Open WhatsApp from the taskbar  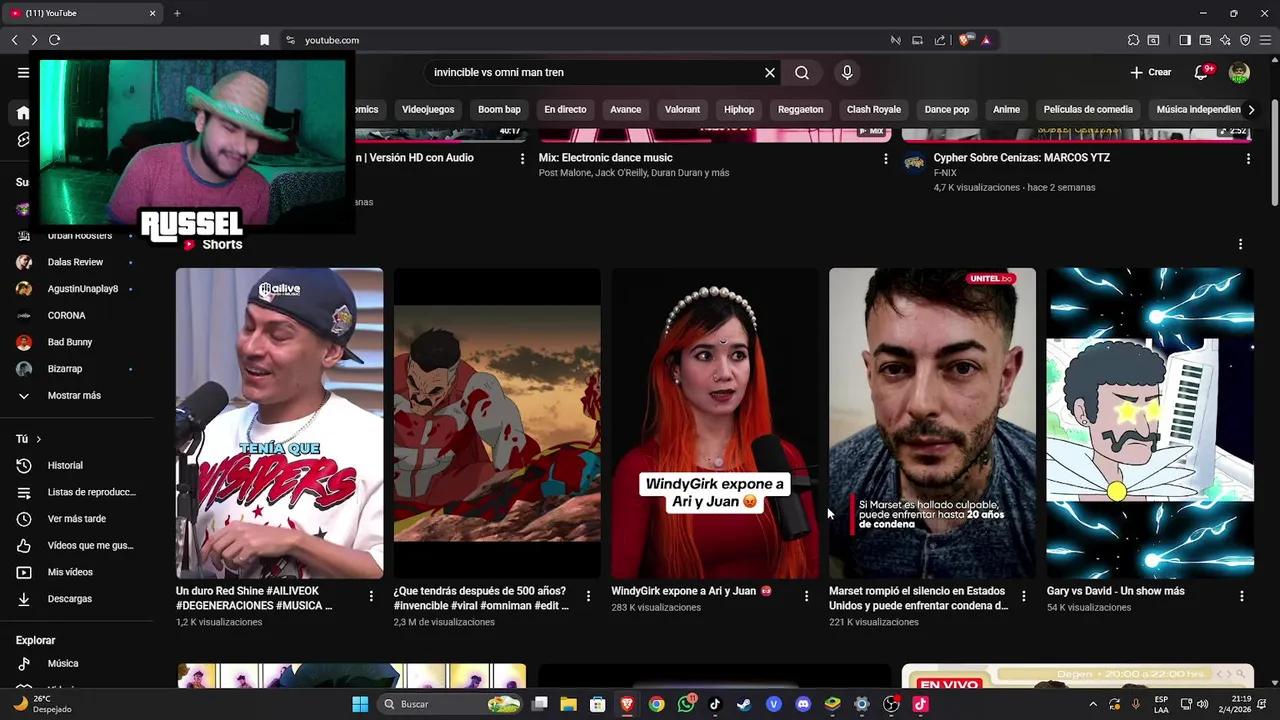tap(685, 704)
